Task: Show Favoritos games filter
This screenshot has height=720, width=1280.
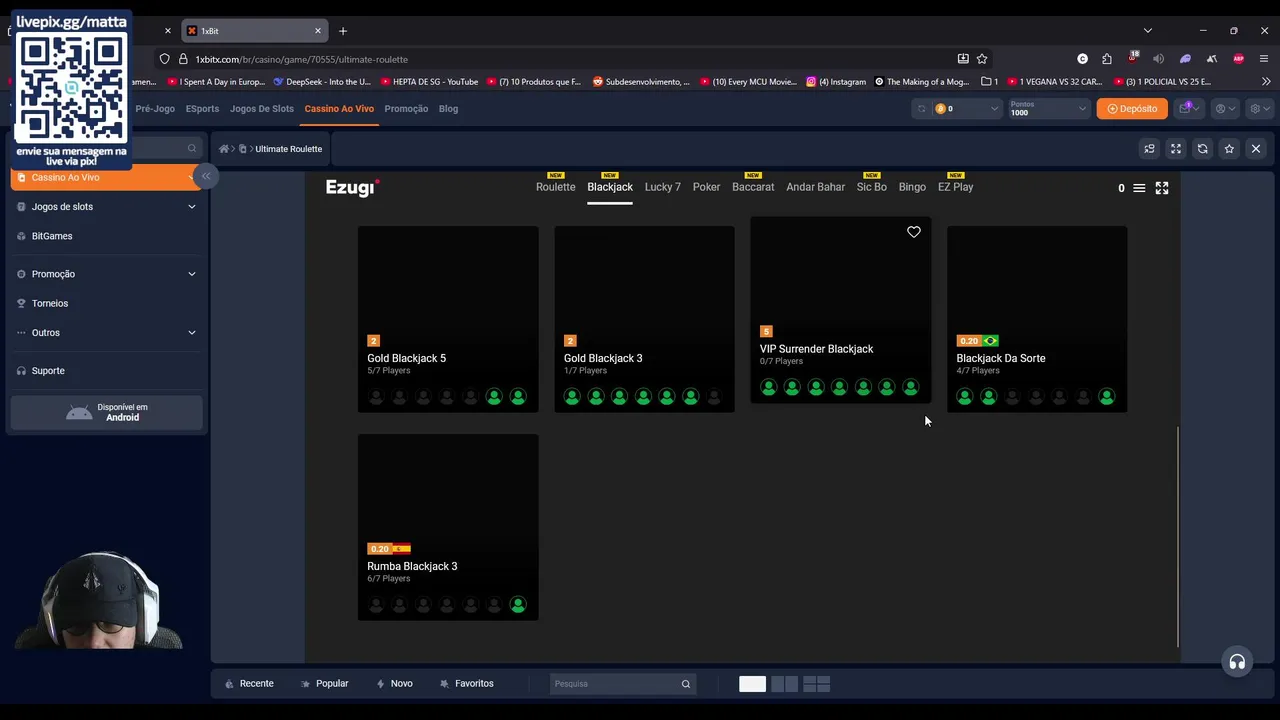Action: click(x=467, y=684)
